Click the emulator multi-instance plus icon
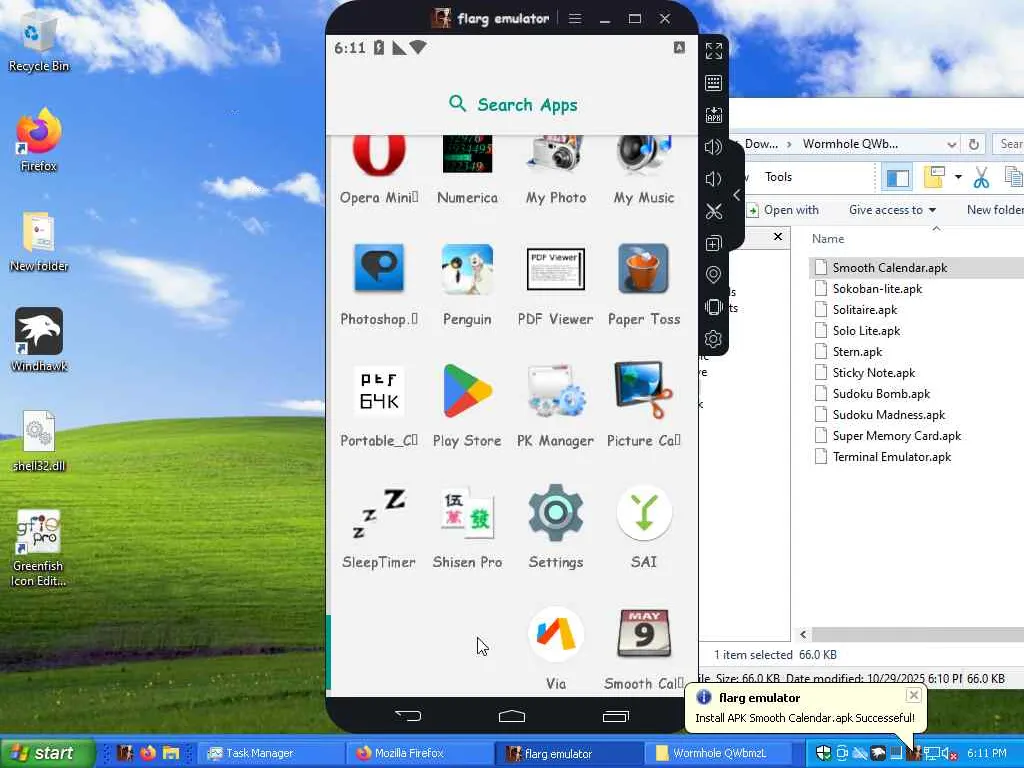The height and width of the screenshot is (768, 1024). pos(714,244)
